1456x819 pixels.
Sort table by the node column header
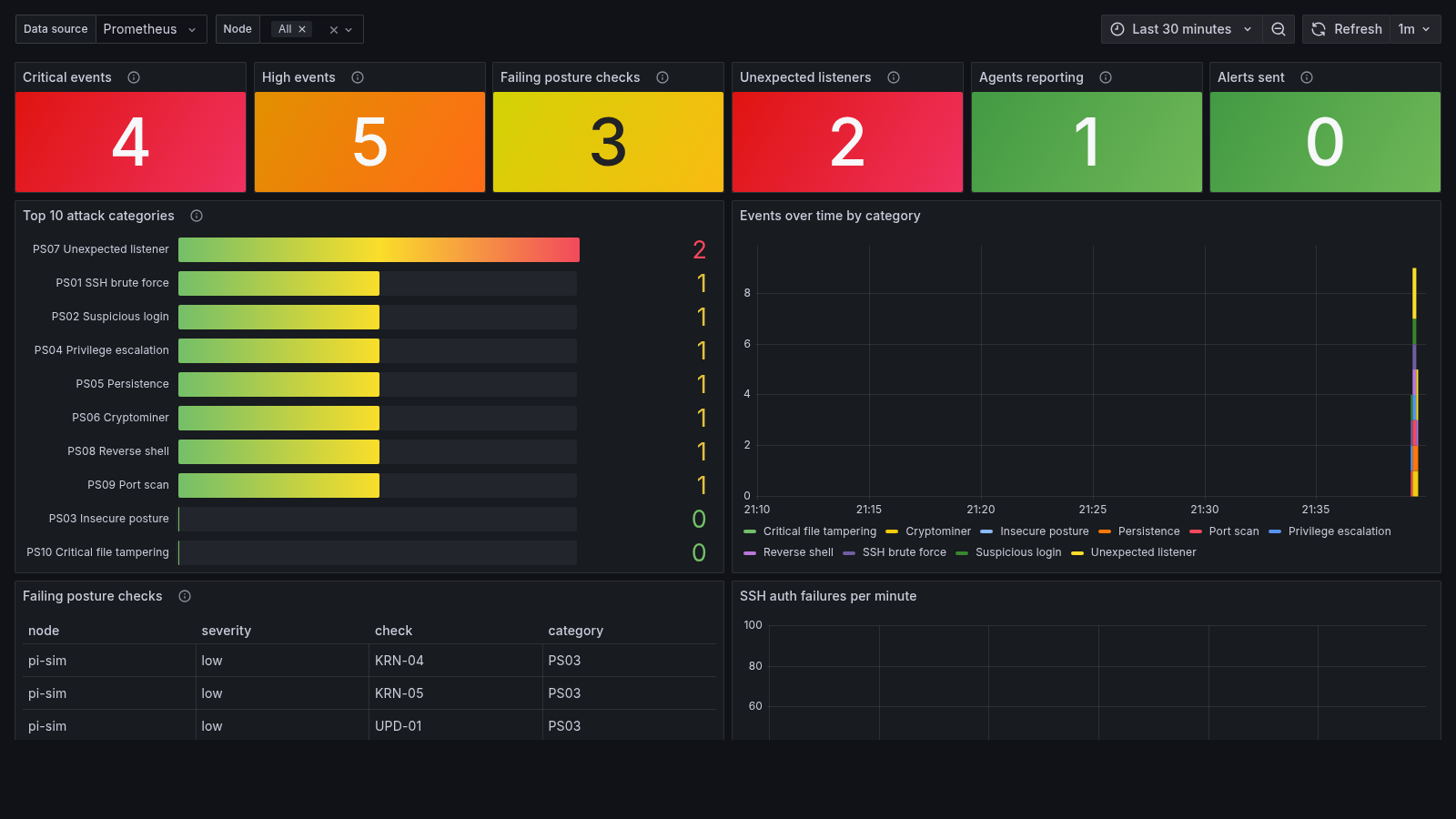[44, 631]
